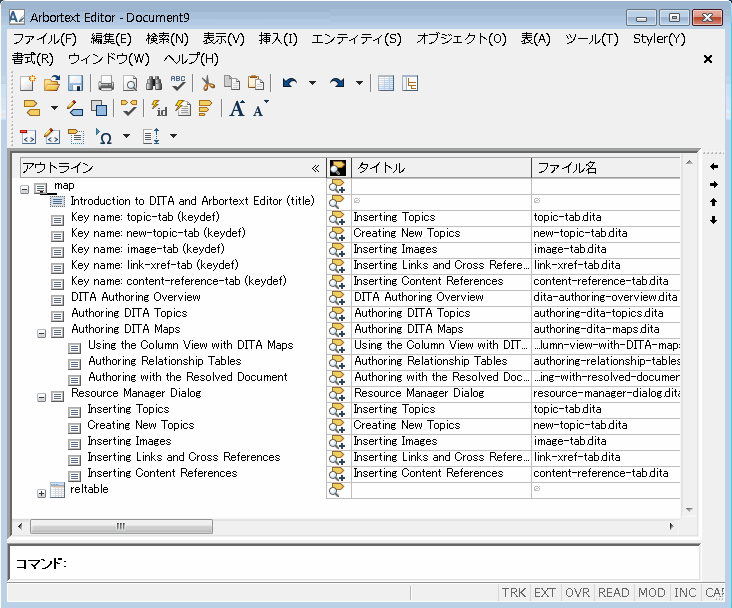
Task: Open the 編集(E) menu
Action: (111, 39)
